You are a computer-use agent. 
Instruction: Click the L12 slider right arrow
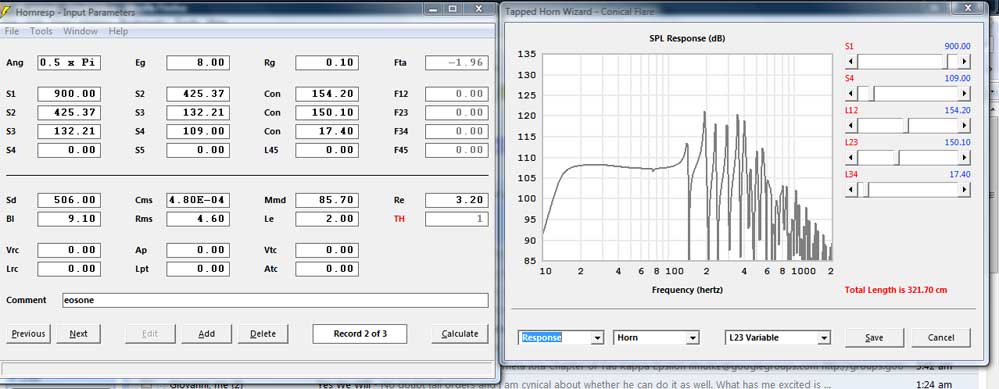click(964, 125)
